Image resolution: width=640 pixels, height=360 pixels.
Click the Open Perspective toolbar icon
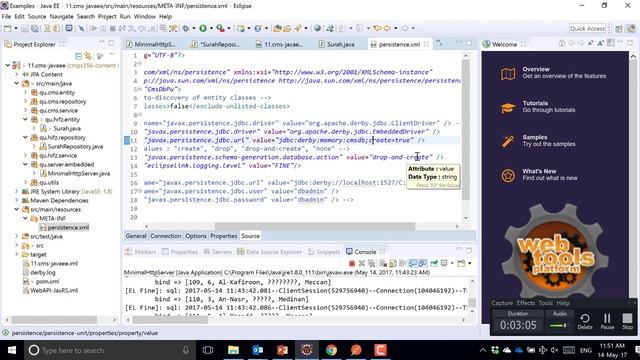click(619, 28)
